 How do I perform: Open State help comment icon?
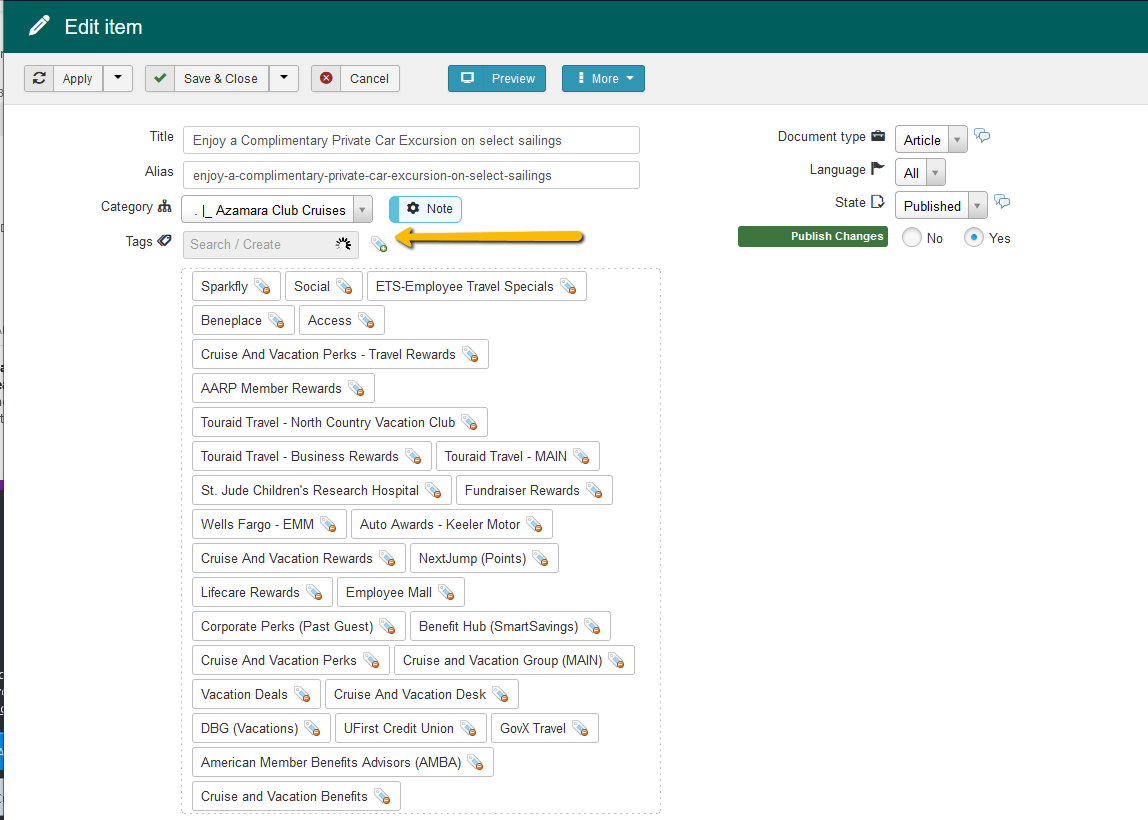point(1002,202)
